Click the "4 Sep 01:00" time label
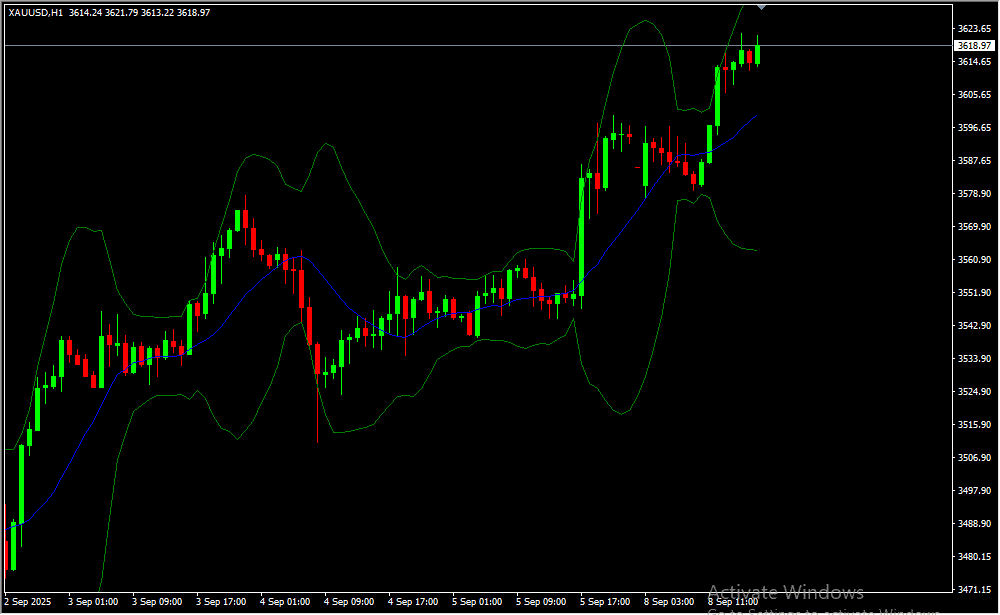This screenshot has width=1000, height=615. click(285, 602)
